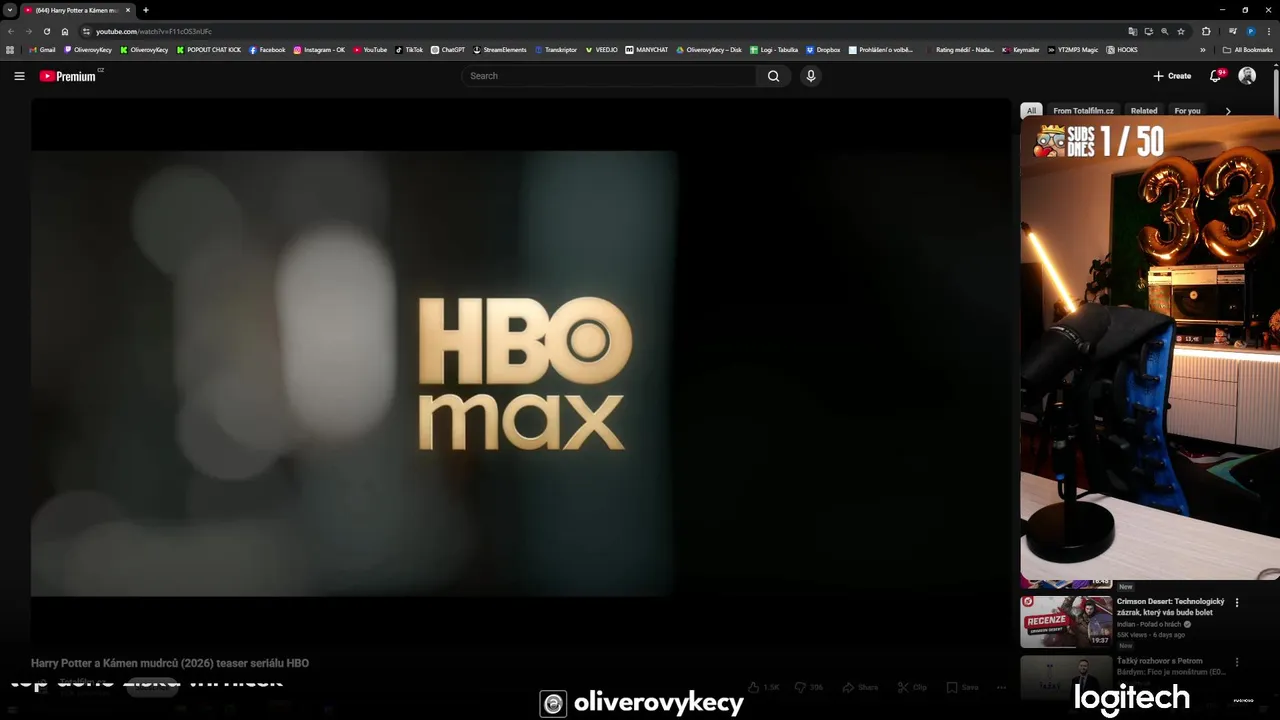The height and width of the screenshot is (720, 1280).
Task: Open OliverovyKecy – Disk bookmark
Action: [709, 49]
